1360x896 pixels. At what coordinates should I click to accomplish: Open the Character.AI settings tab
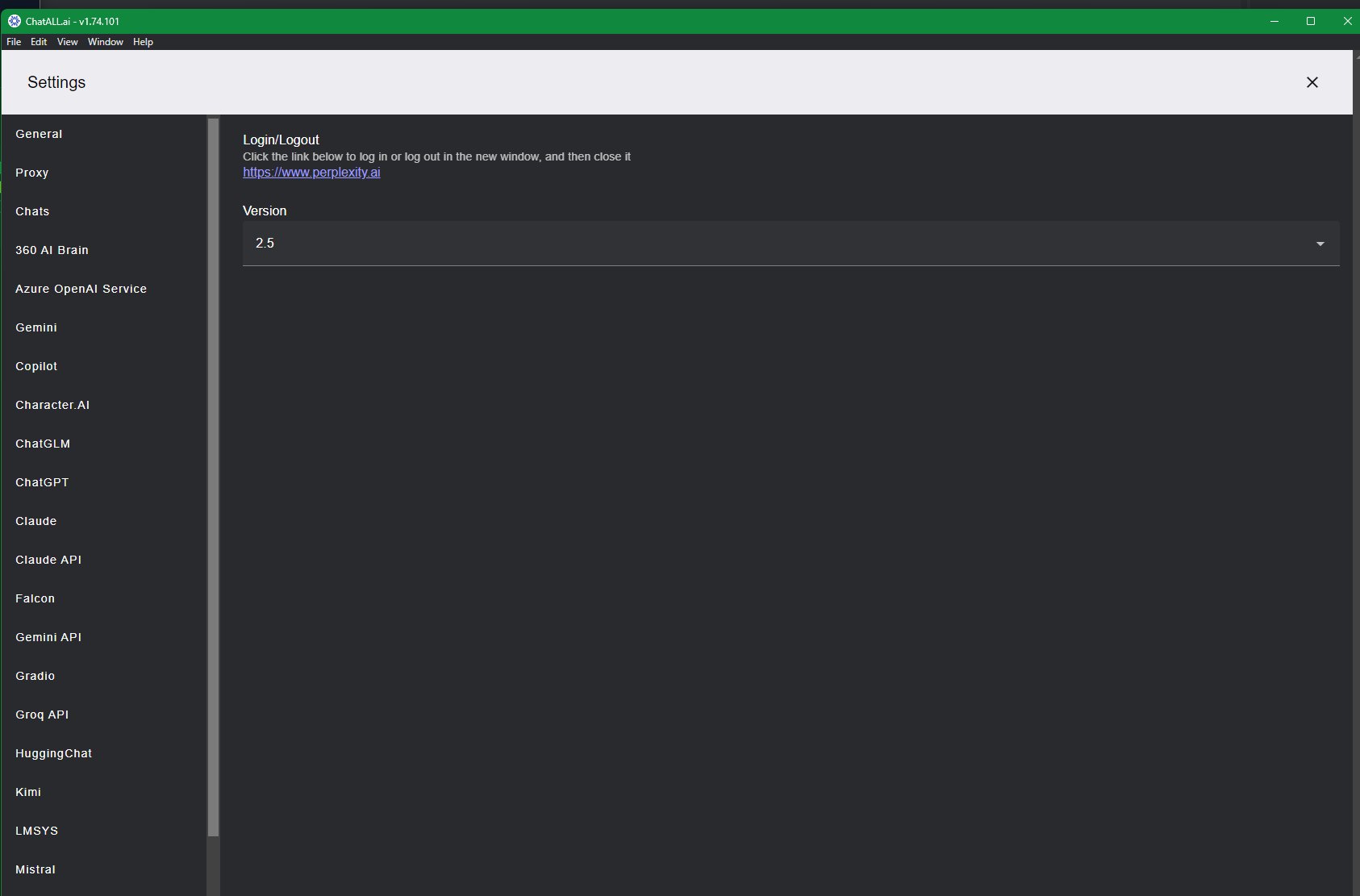point(103,405)
